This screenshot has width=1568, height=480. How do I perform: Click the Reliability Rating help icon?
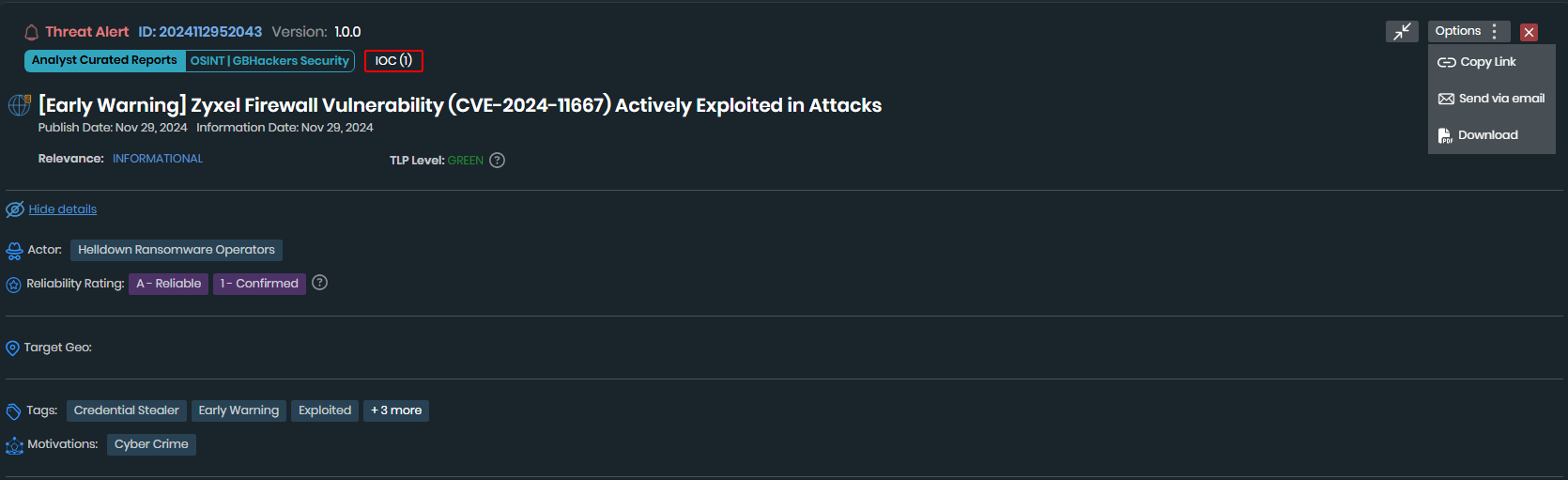coord(319,283)
